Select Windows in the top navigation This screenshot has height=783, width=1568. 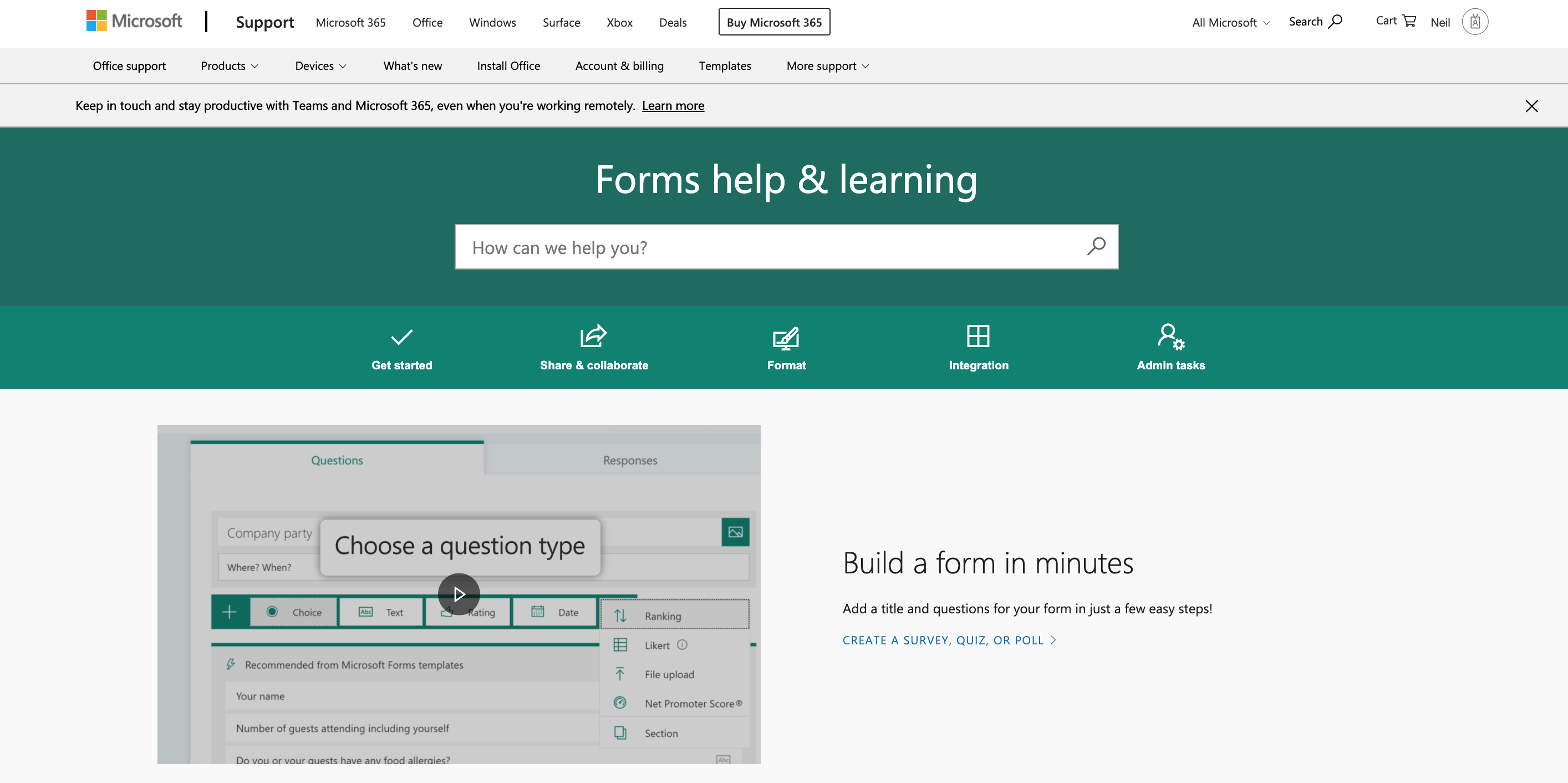tap(492, 23)
